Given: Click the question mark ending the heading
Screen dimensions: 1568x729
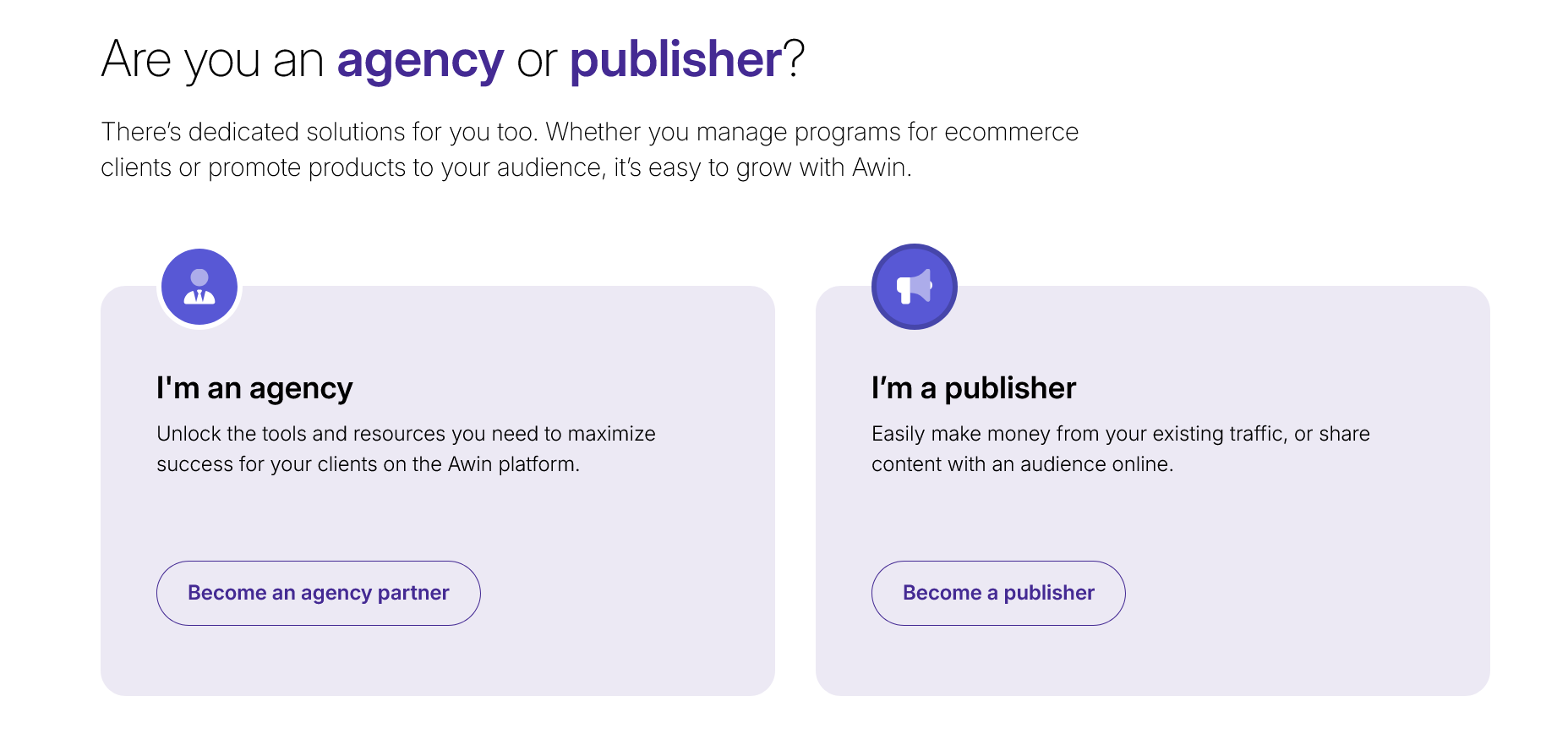Looking at the screenshot, I should click(x=794, y=60).
